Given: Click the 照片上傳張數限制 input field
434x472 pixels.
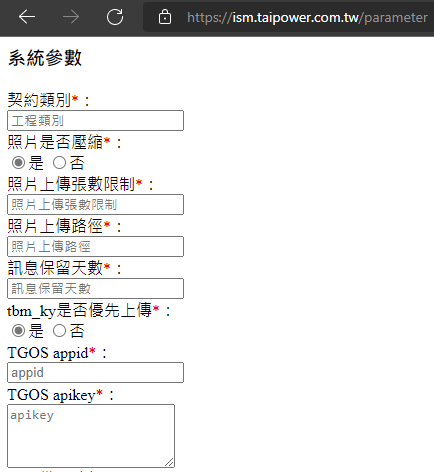Looking at the screenshot, I should click(95, 204).
